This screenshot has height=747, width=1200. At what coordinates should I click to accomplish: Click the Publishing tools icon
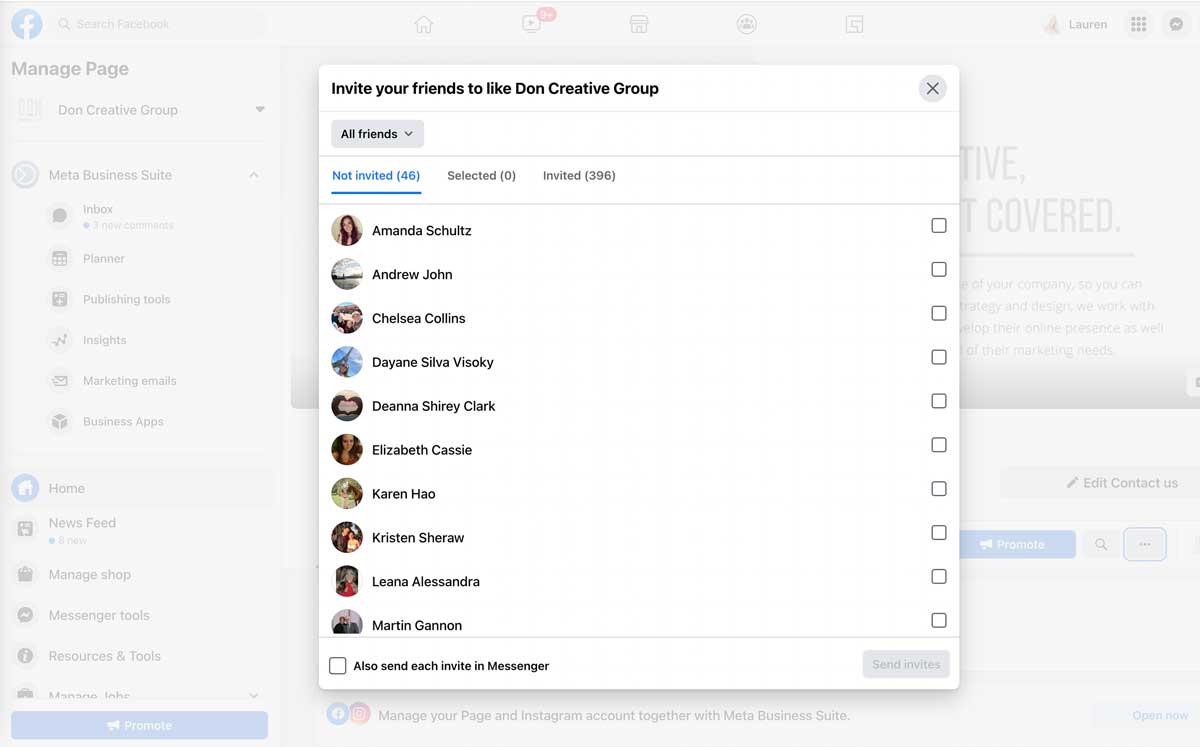(x=60, y=299)
